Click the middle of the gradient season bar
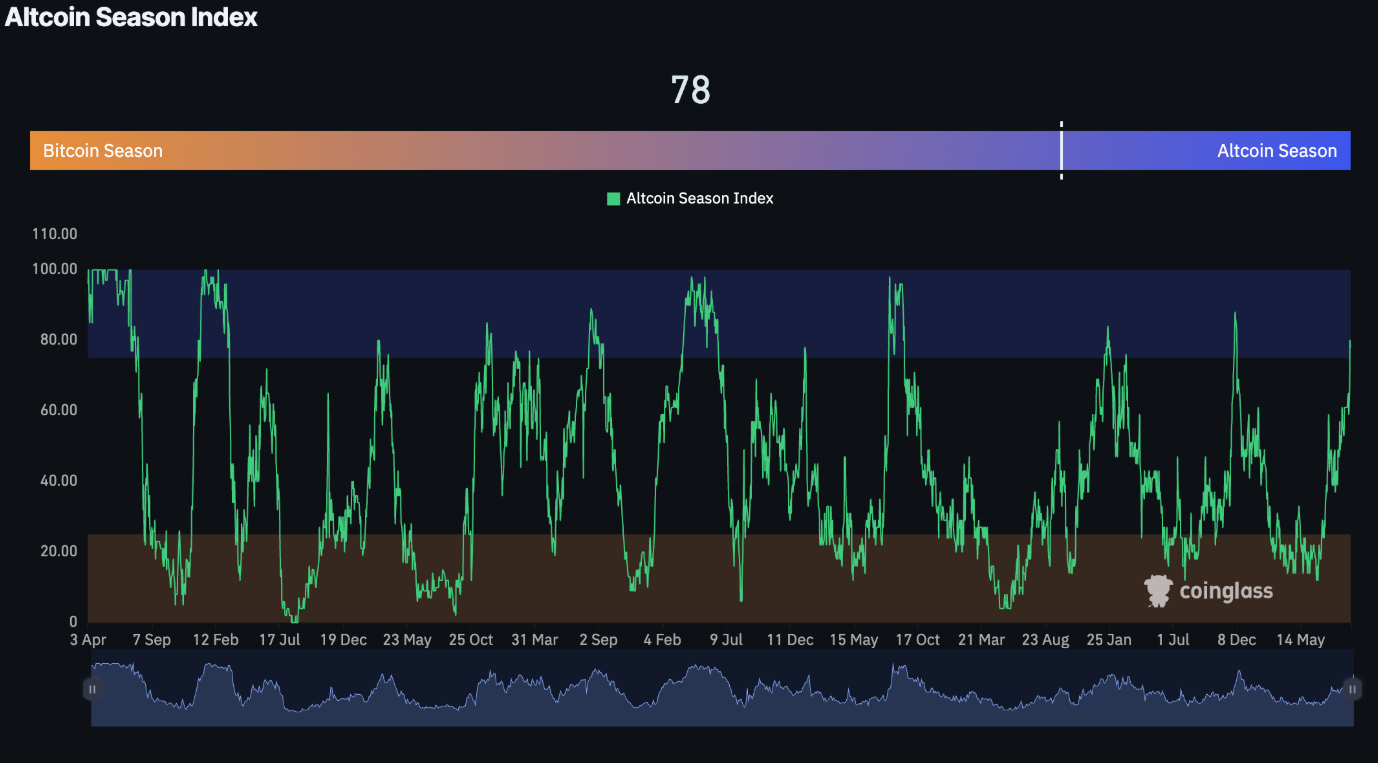1378x763 pixels. (690, 151)
